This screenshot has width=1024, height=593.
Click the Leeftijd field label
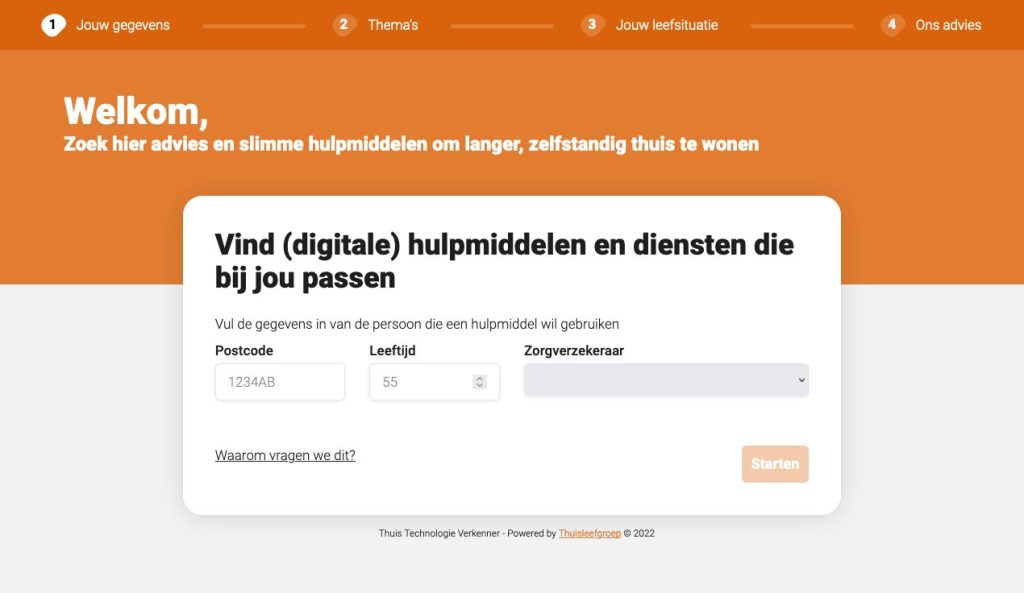[x=392, y=351]
